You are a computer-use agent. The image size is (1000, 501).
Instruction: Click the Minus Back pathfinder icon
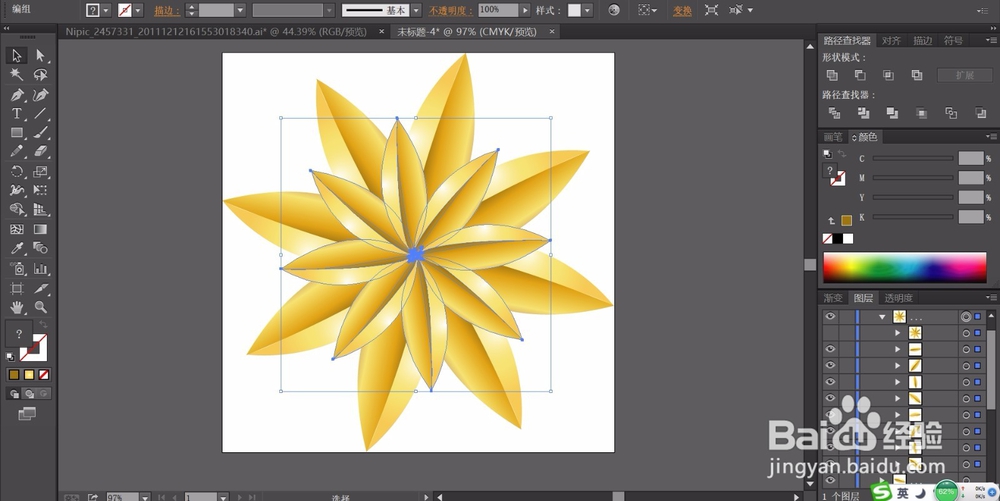(980, 113)
